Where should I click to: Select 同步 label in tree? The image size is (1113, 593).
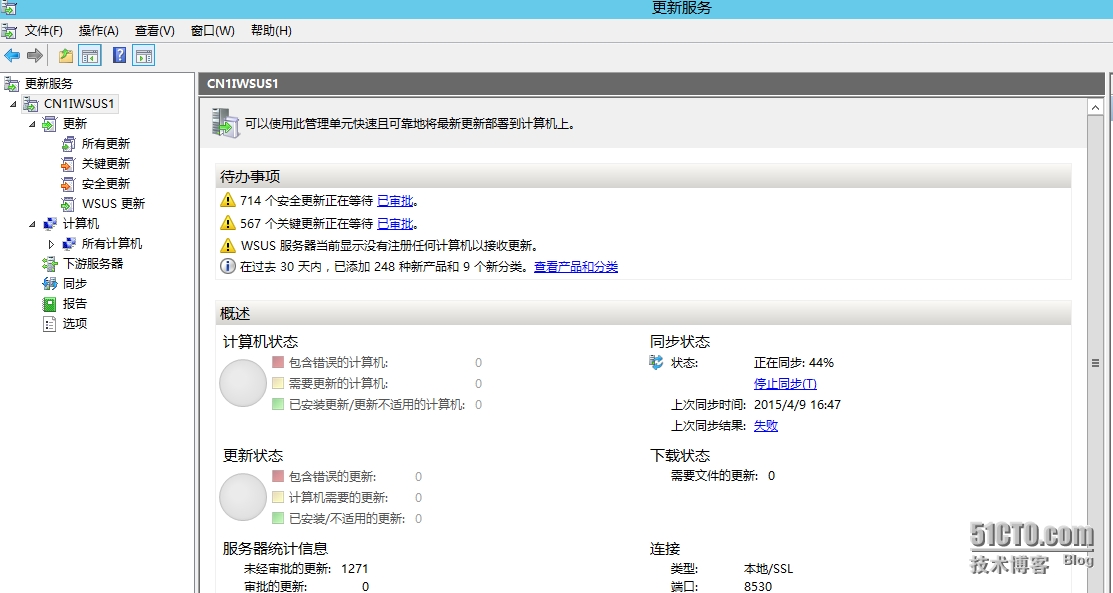click(x=75, y=283)
